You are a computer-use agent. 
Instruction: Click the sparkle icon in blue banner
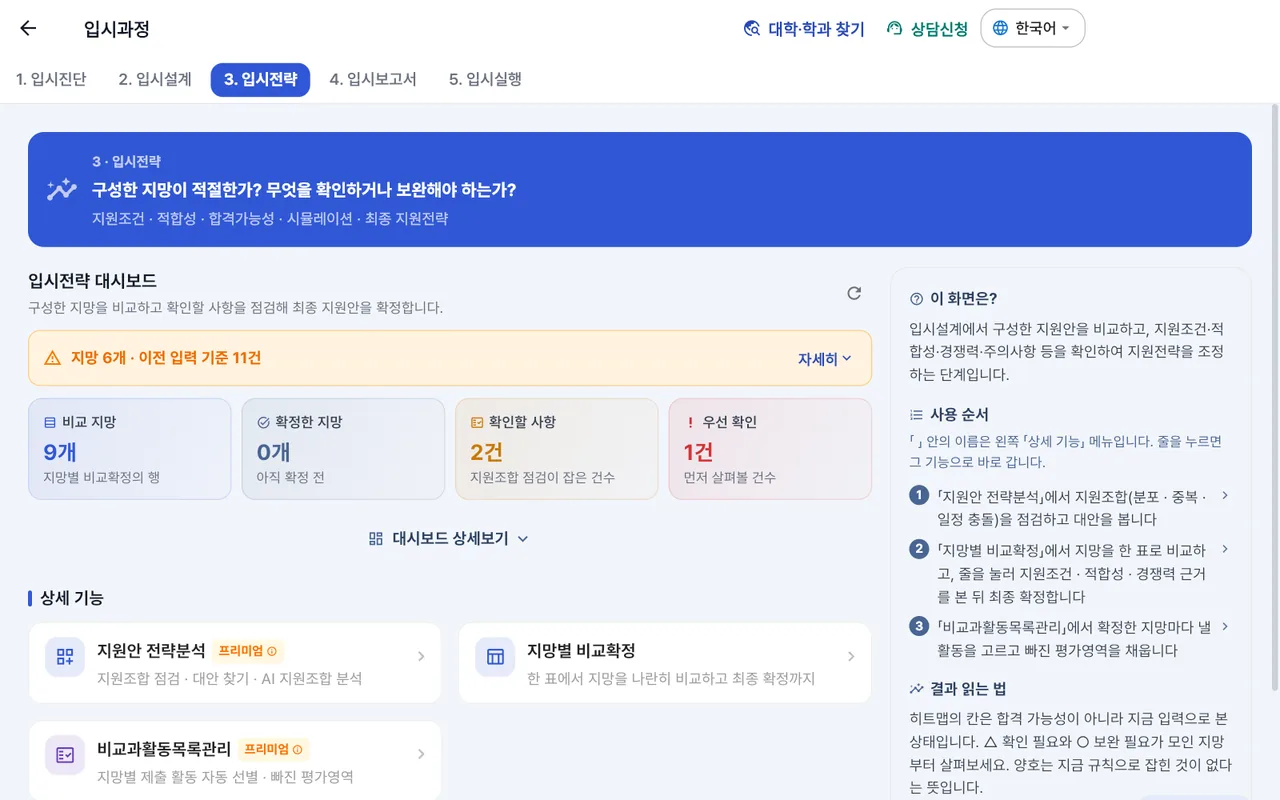tap(61, 189)
